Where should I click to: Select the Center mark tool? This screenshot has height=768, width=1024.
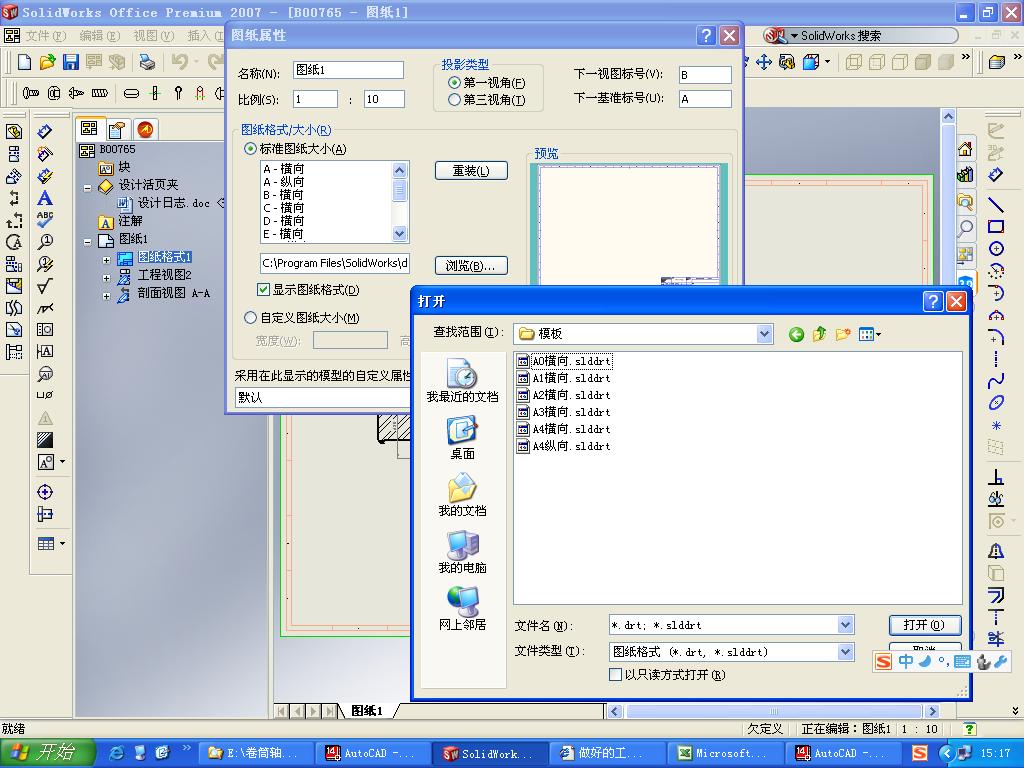click(44, 492)
